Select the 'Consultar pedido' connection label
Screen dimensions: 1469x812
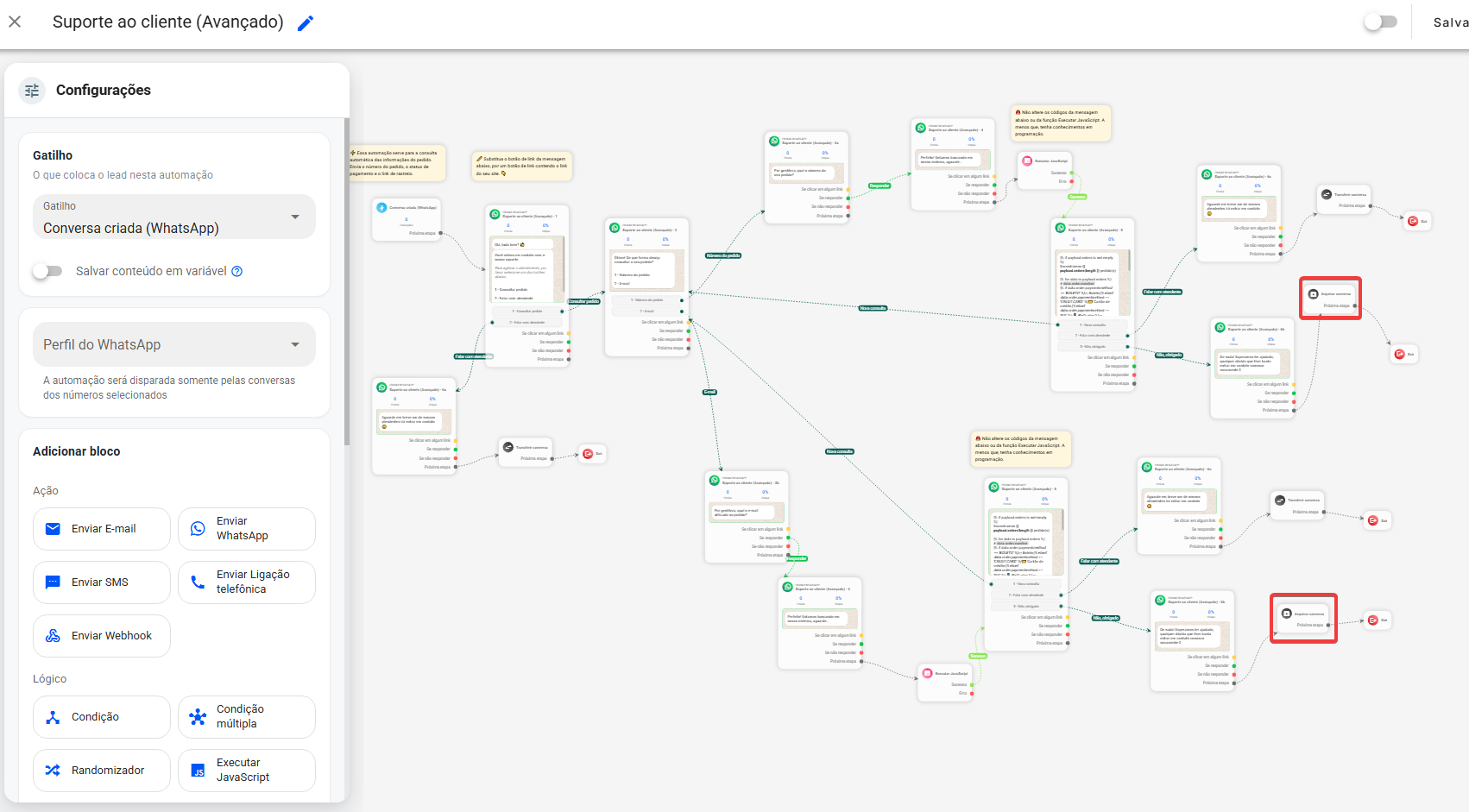coord(583,301)
